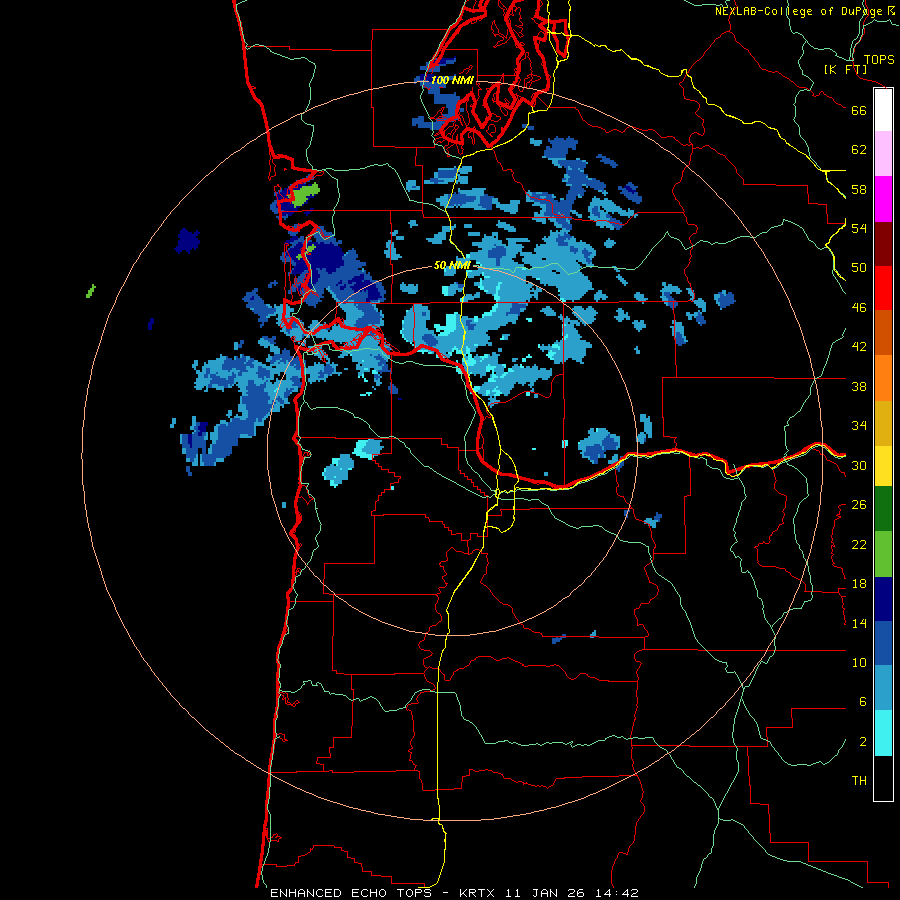Click the small green echo far offshore
Viewport: 900px width, 900px height.
pyautogui.click(x=91, y=291)
